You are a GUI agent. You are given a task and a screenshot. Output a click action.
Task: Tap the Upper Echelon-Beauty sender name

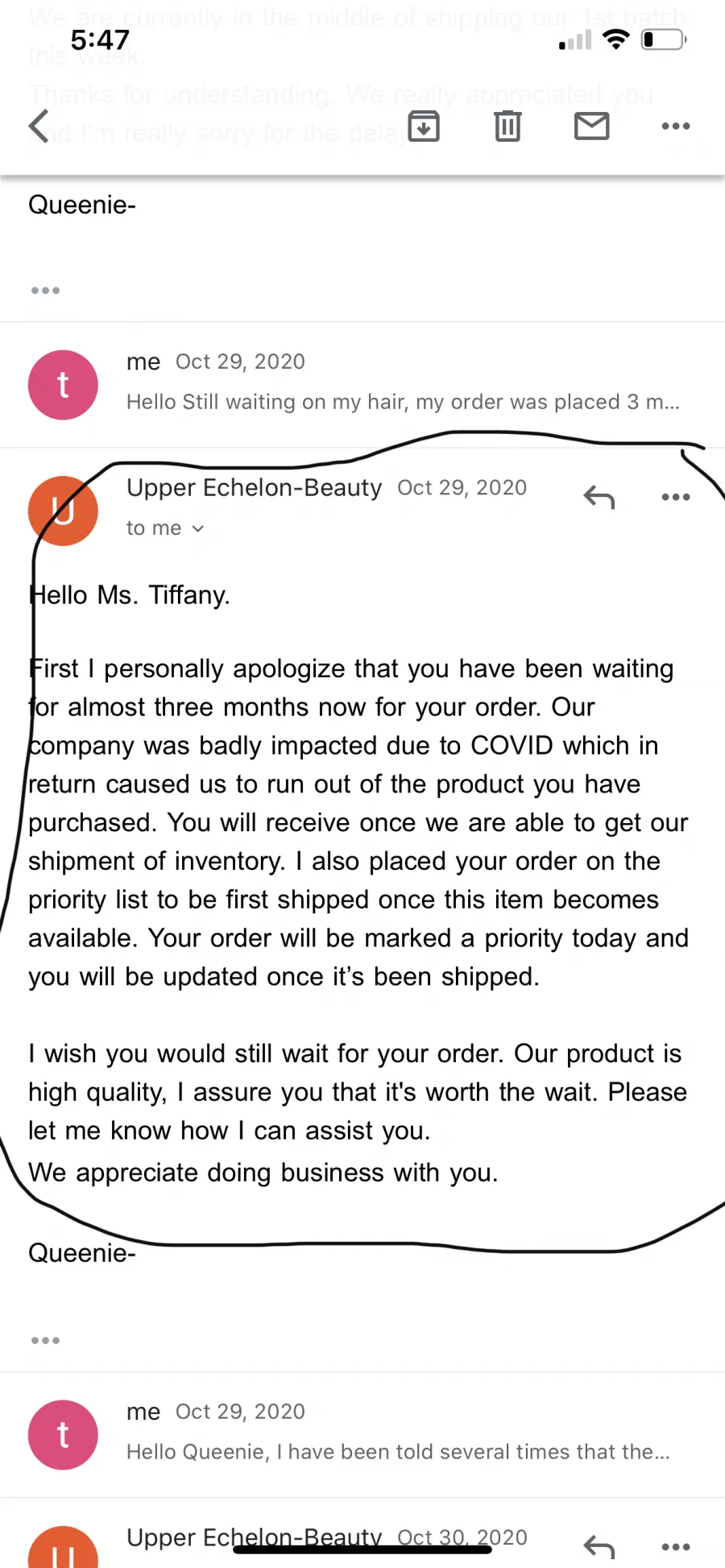254,488
